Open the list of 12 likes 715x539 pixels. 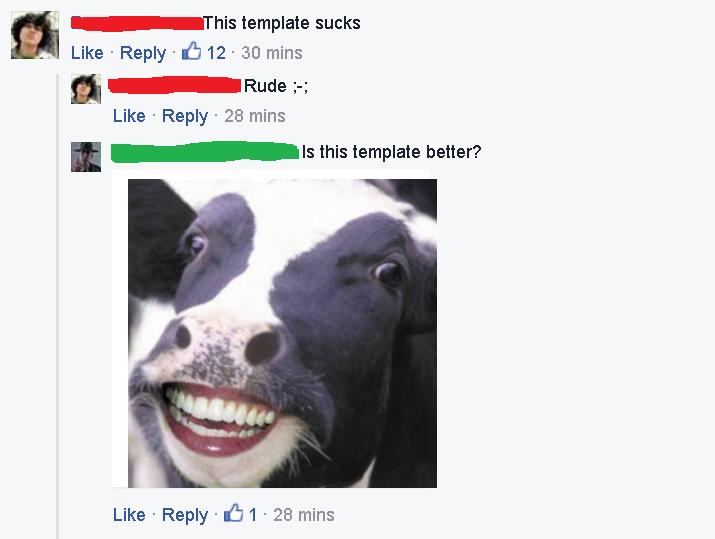pyautogui.click(x=216, y=53)
